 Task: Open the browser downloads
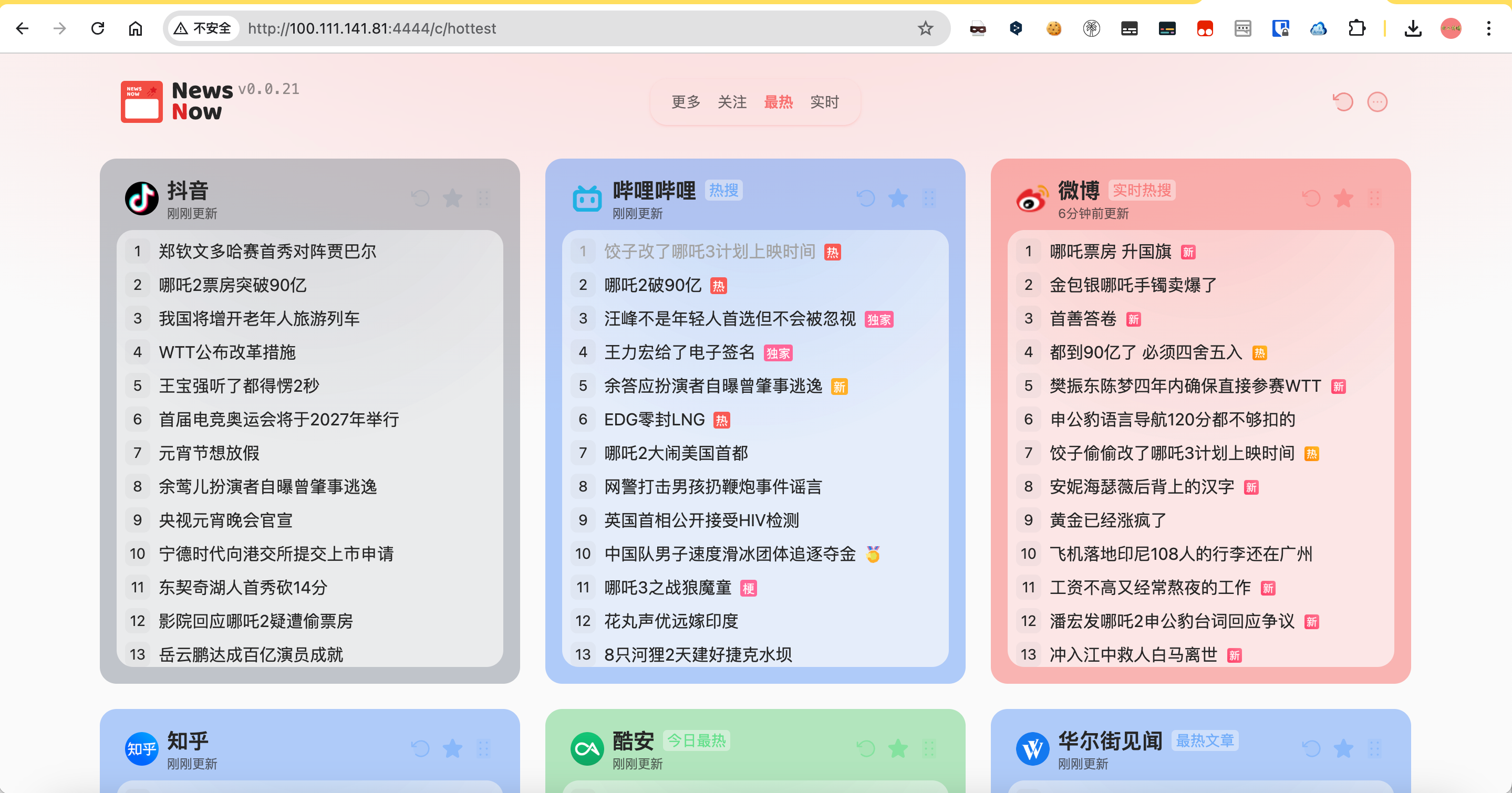[1413, 28]
